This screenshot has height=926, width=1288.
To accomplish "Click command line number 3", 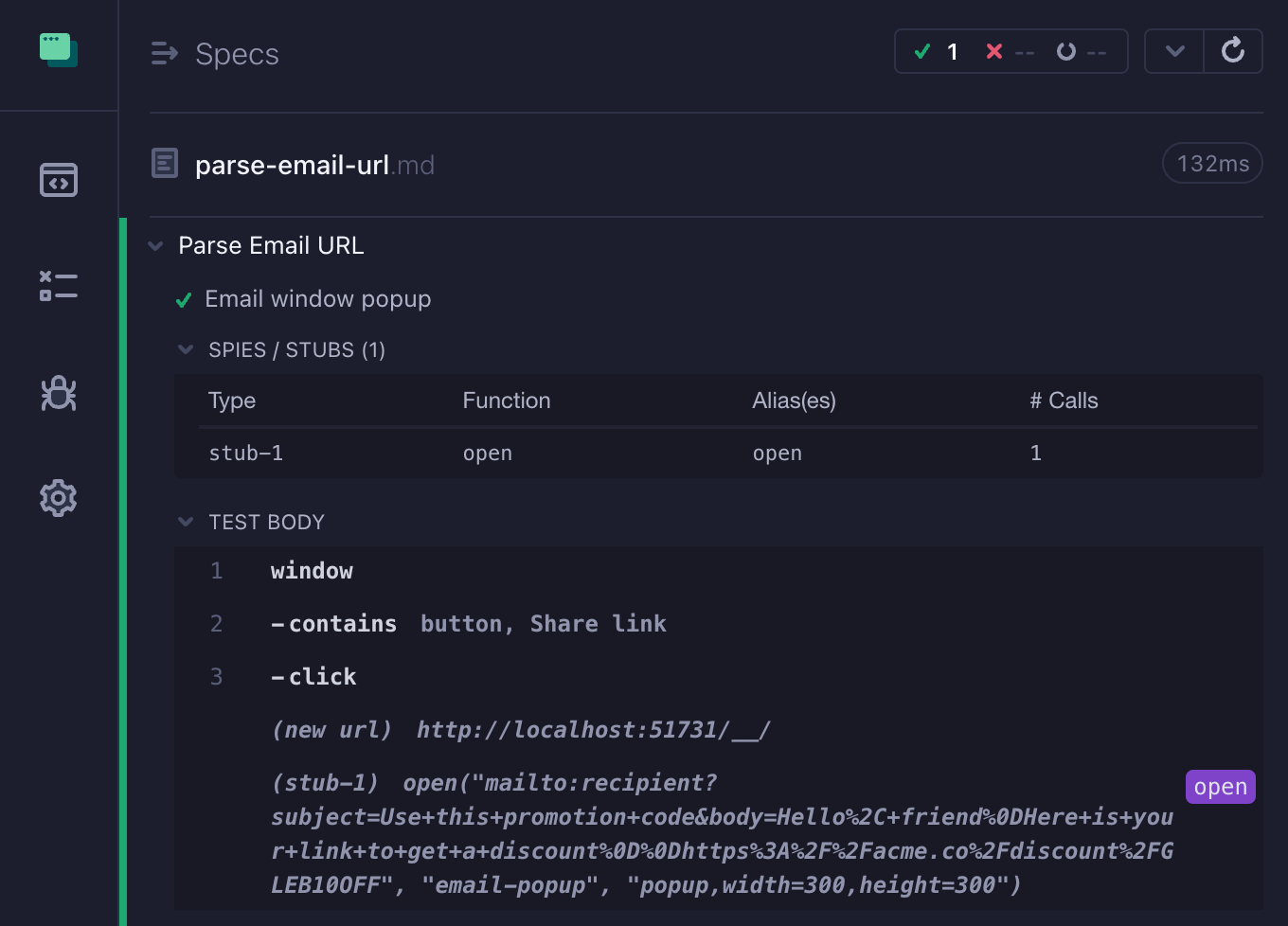I will (217, 677).
